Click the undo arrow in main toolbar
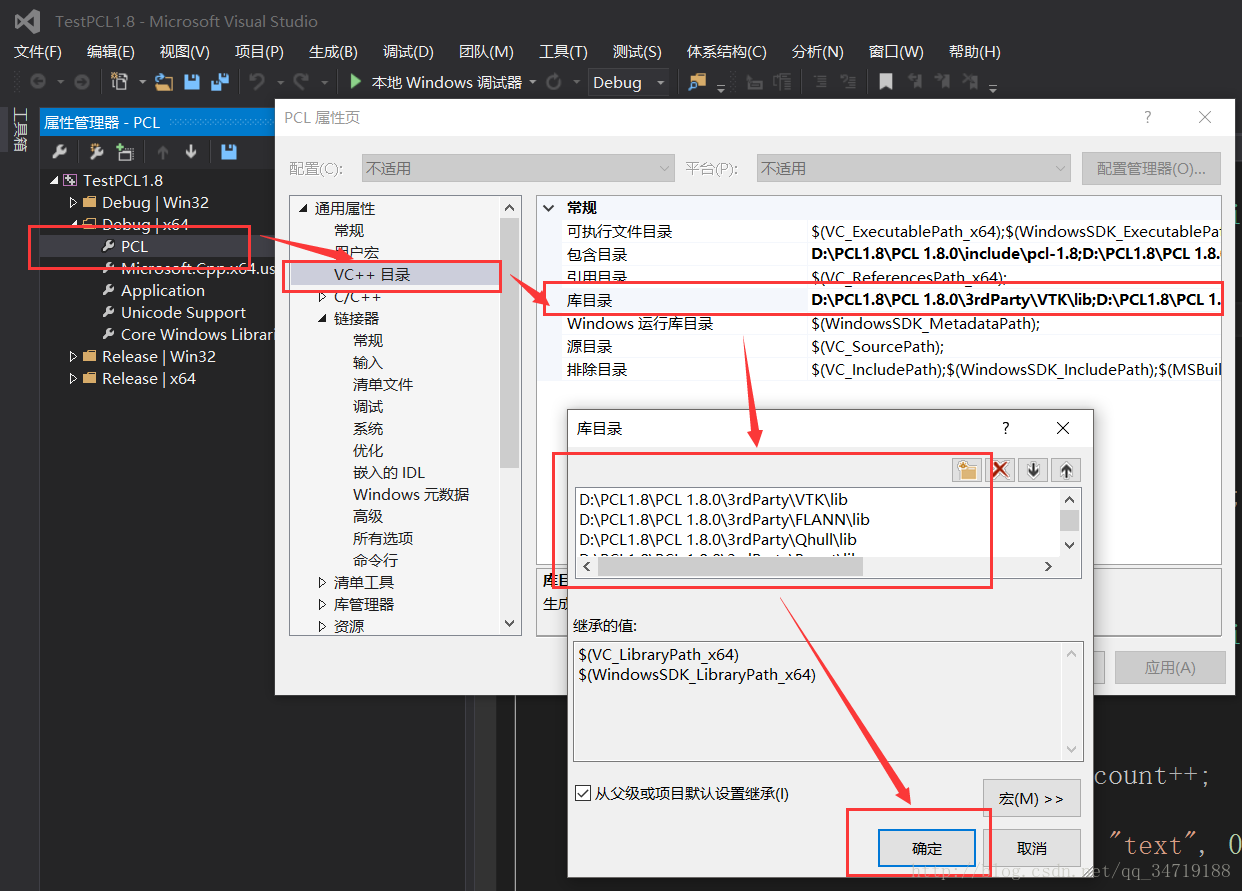 (x=257, y=82)
